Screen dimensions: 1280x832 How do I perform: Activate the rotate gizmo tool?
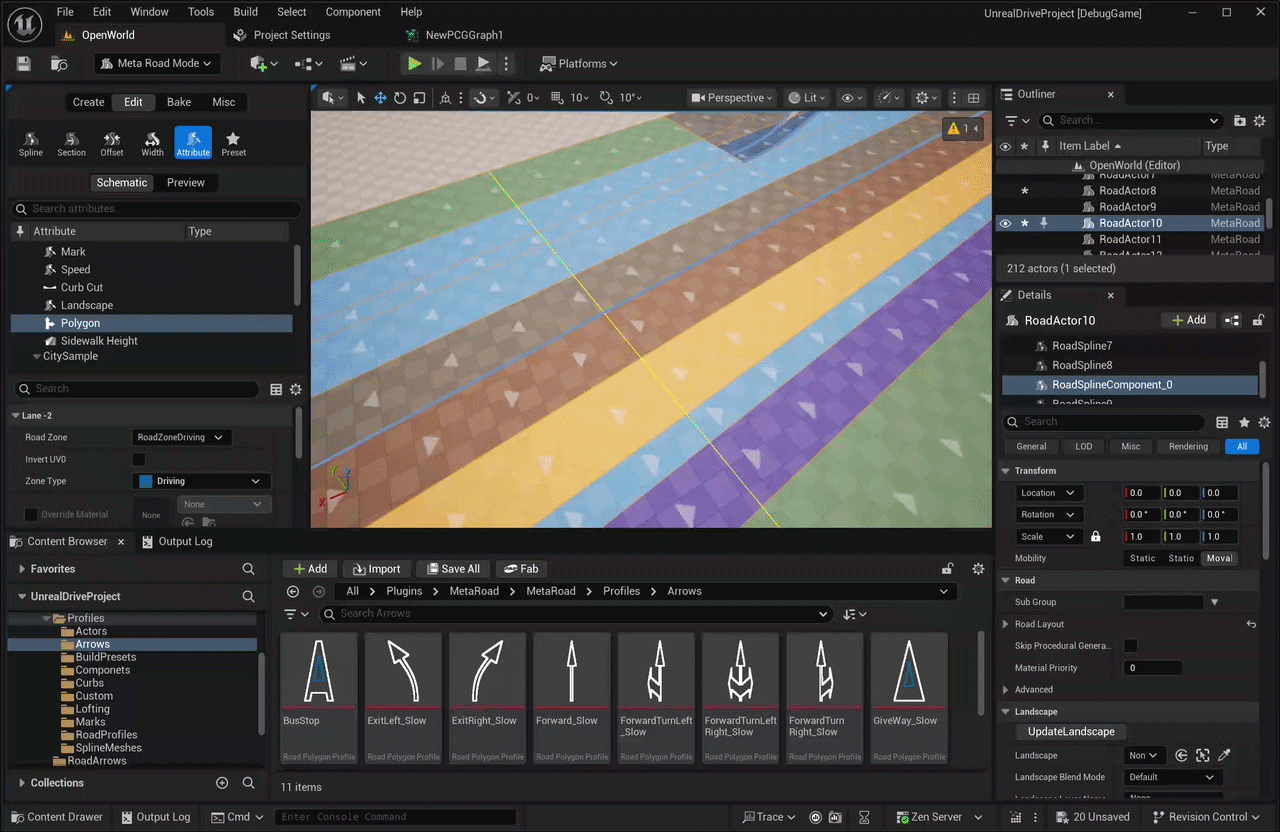[x=400, y=98]
